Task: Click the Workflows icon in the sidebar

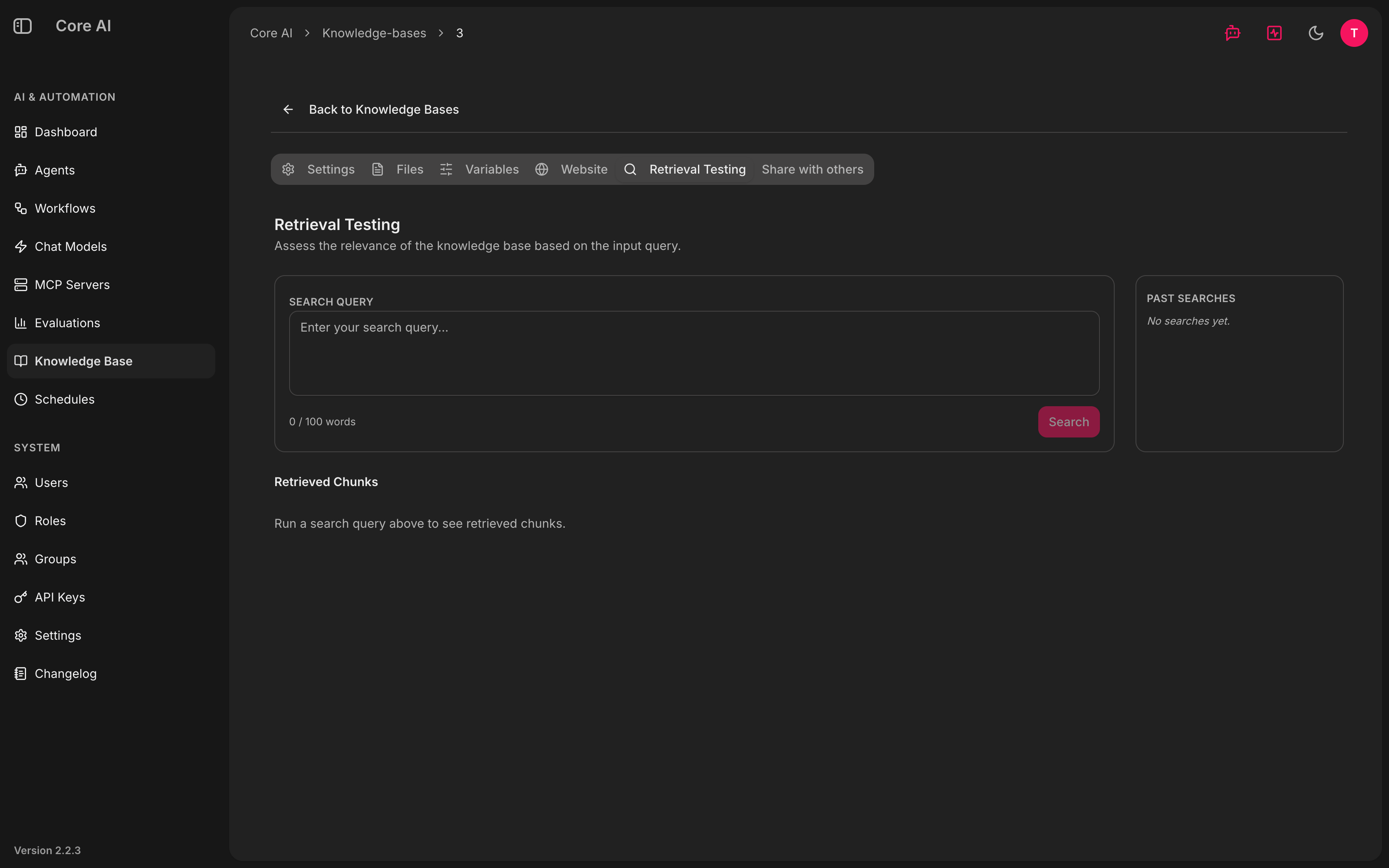Action: (x=21, y=208)
